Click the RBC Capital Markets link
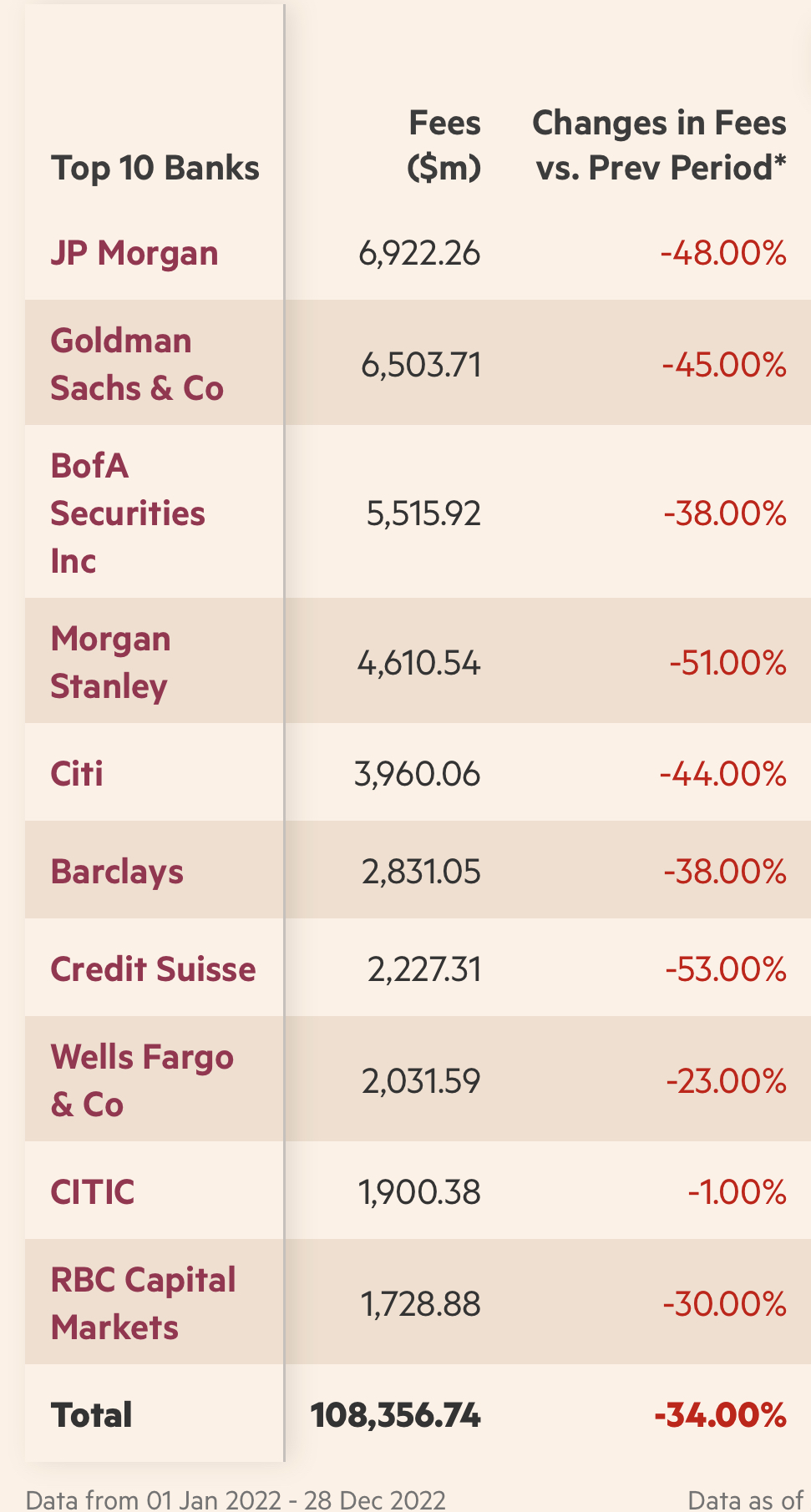 (143, 1302)
